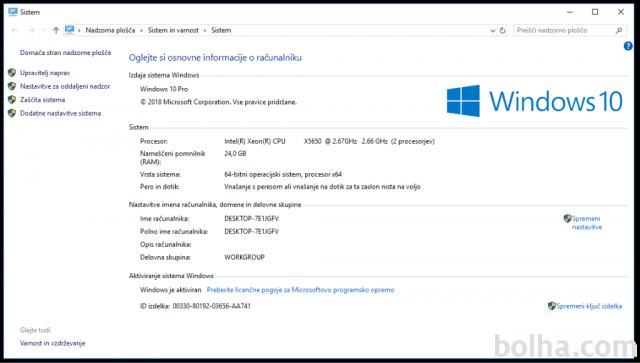The height and width of the screenshot is (363, 640).
Task: Refresh the page with refresh icon
Action: pyautogui.click(x=502, y=30)
